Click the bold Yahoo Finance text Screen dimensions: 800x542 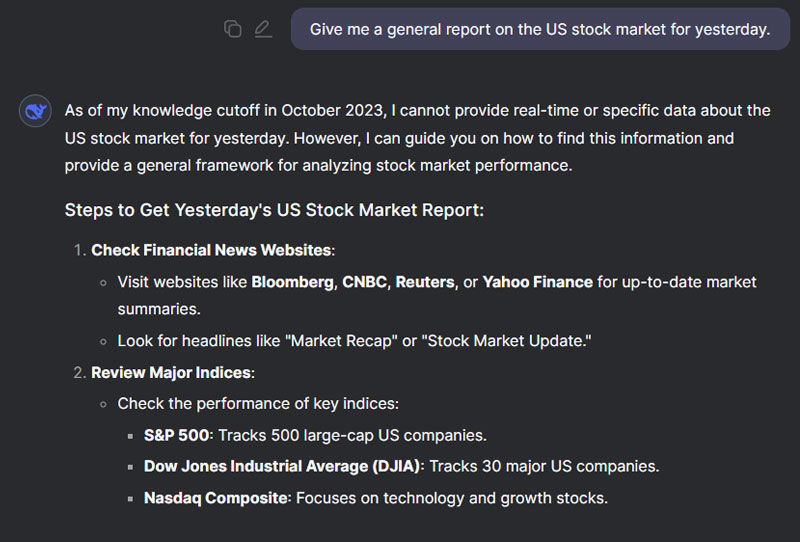[538, 282]
